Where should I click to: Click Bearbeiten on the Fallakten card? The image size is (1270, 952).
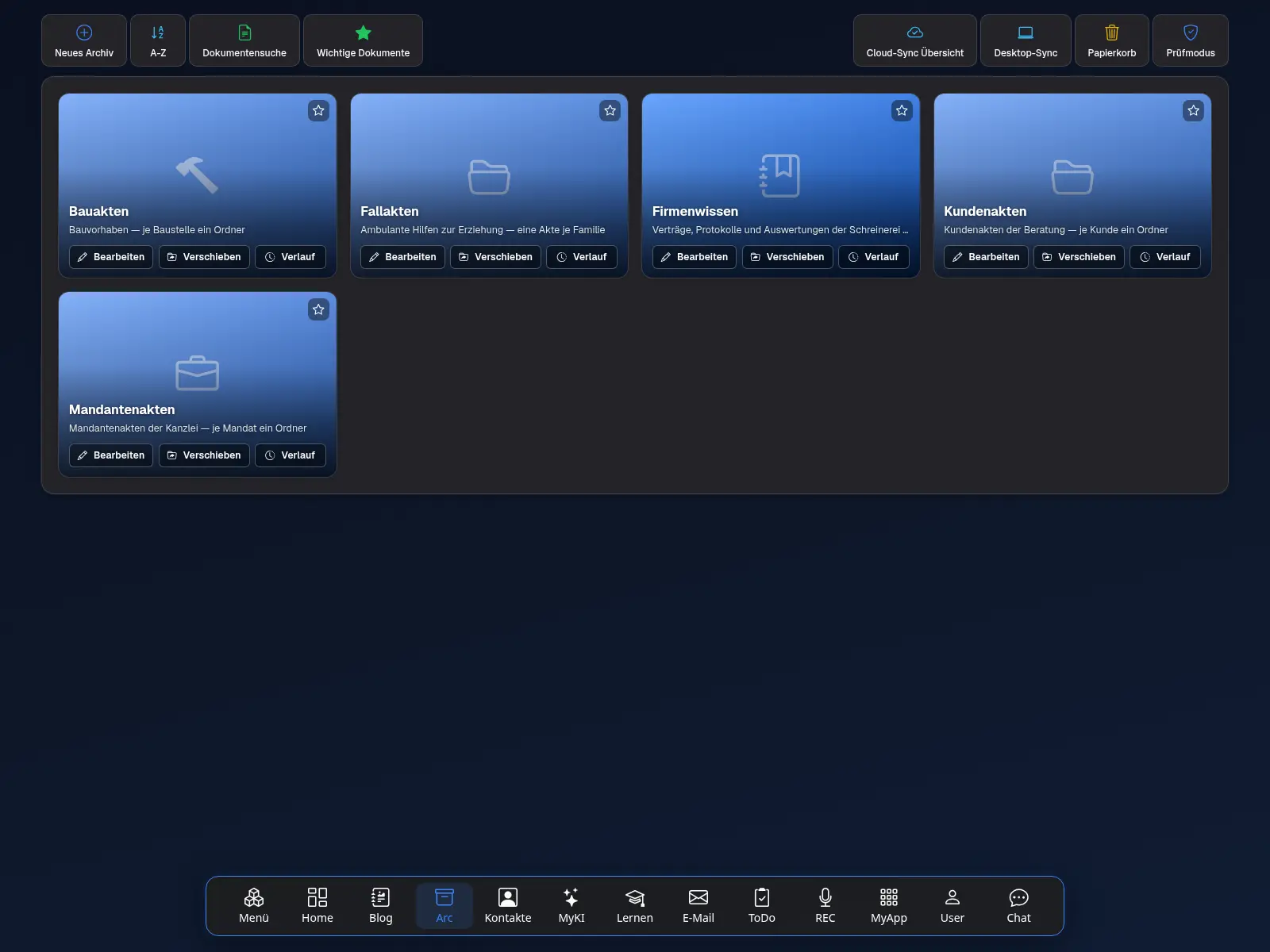point(402,257)
